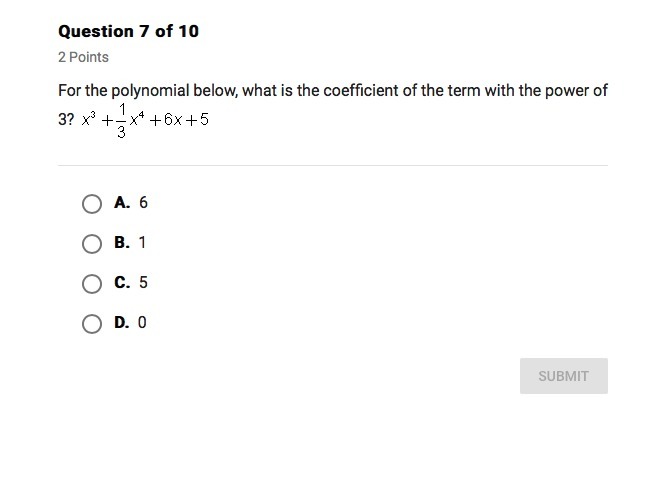Click the one-third fraction in the polynomial
This screenshot has height=478, width=671.
coord(121,121)
